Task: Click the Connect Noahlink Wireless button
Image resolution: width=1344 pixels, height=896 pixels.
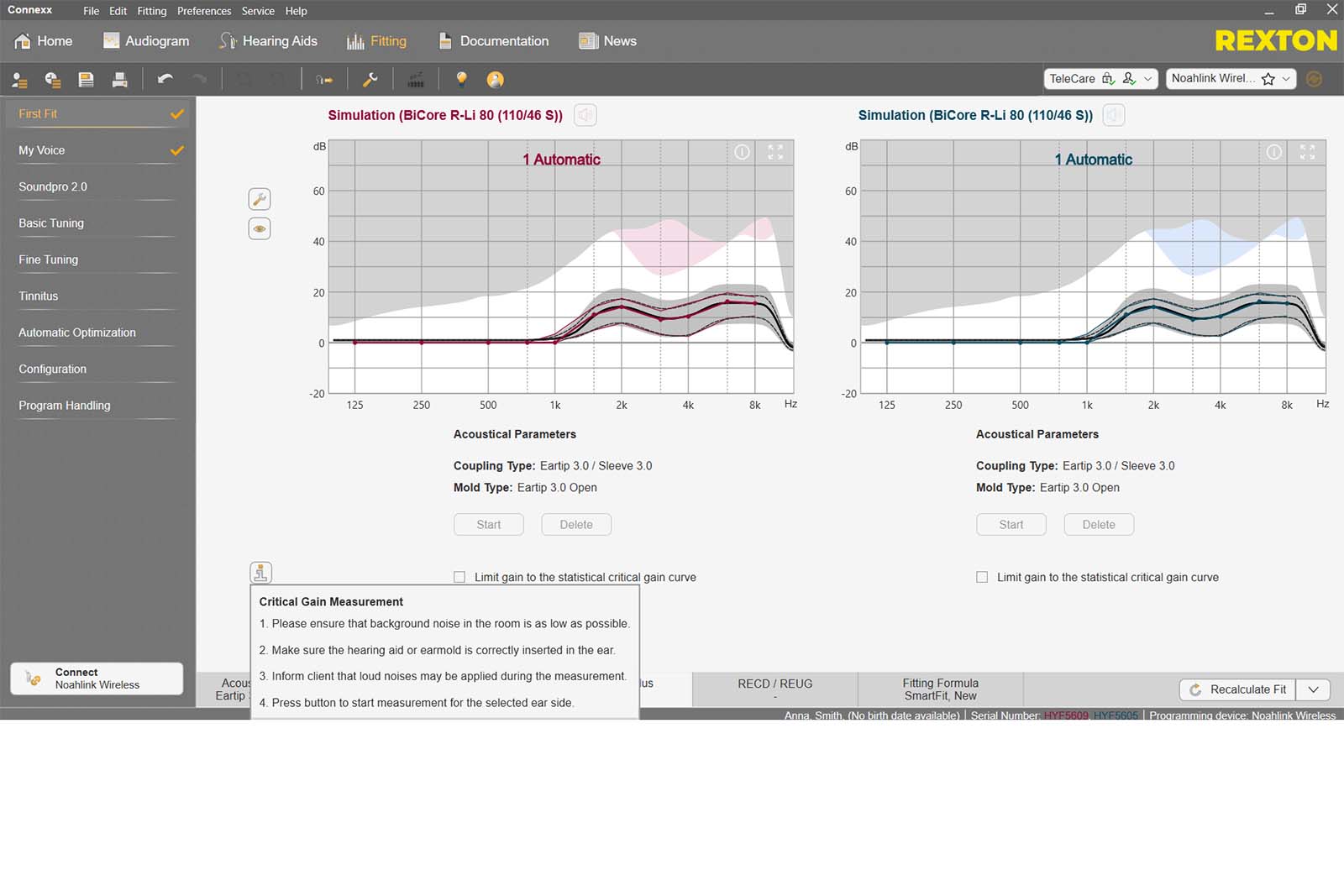Action: [96, 678]
